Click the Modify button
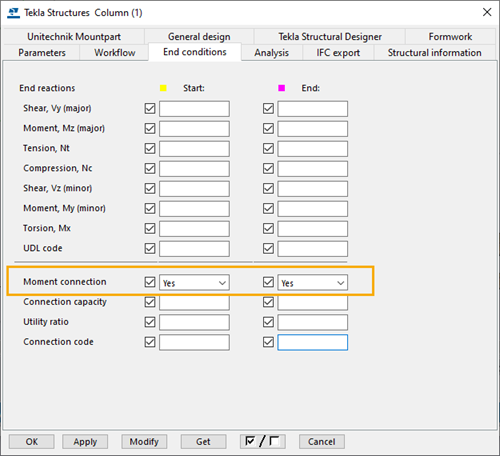Viewport: 500px width, 456px height. 144,442
